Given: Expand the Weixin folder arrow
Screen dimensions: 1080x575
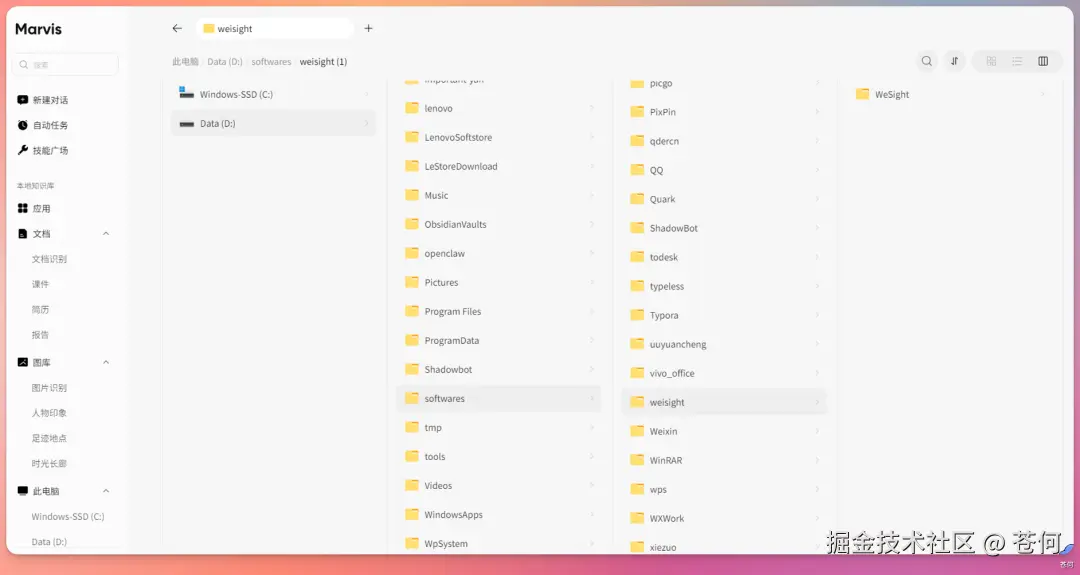Looking at the screenshot, I should [817, 431].
